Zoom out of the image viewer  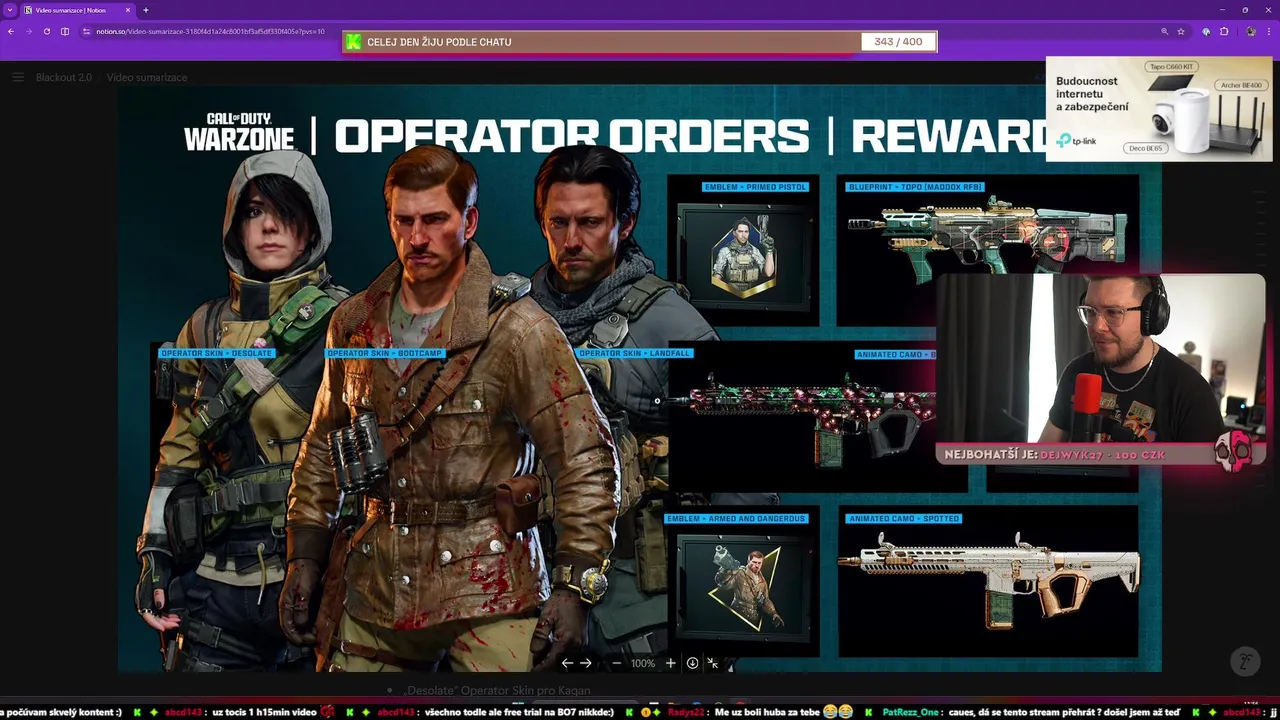tap(616, 663)
